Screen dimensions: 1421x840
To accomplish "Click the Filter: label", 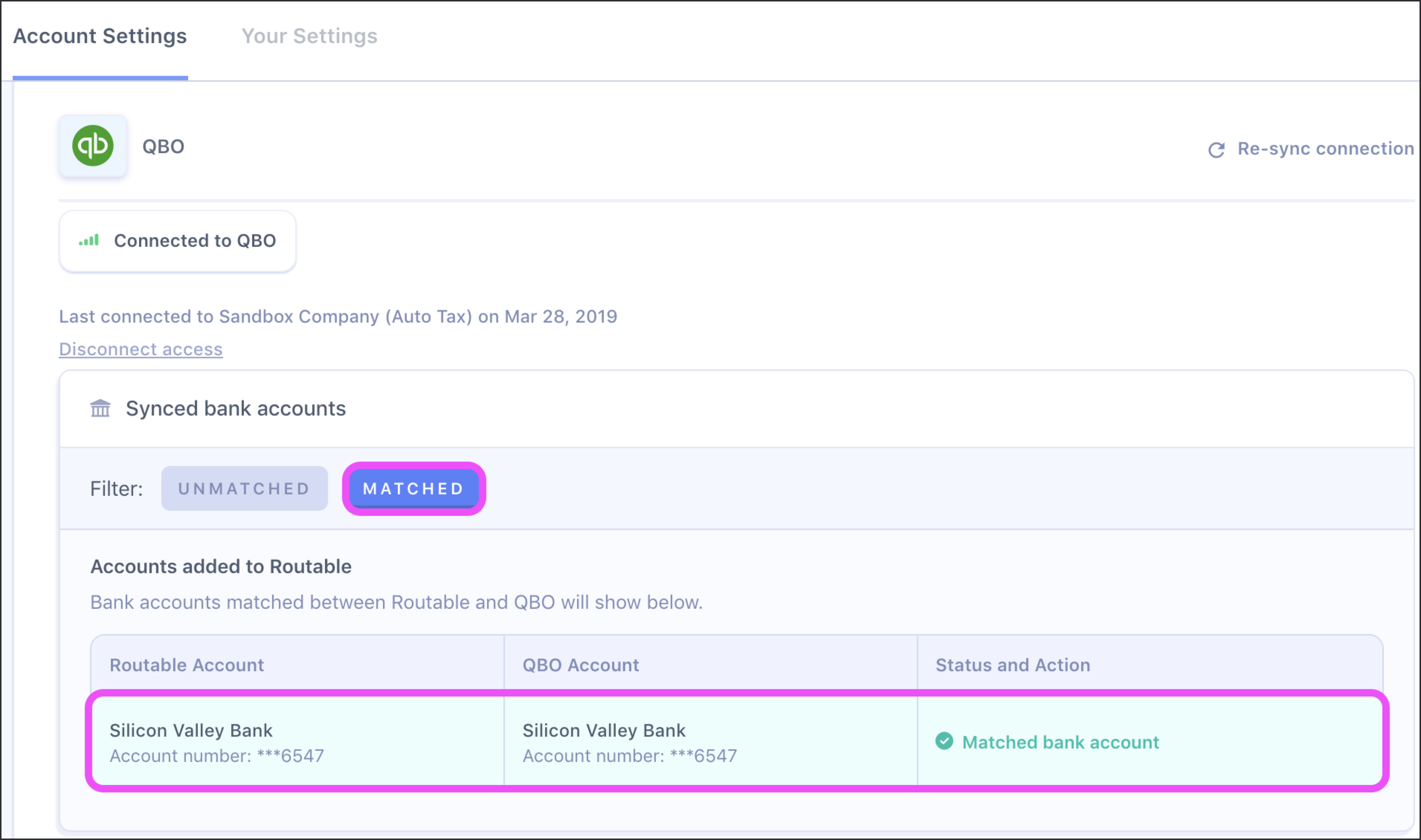I will coord(117,489).
